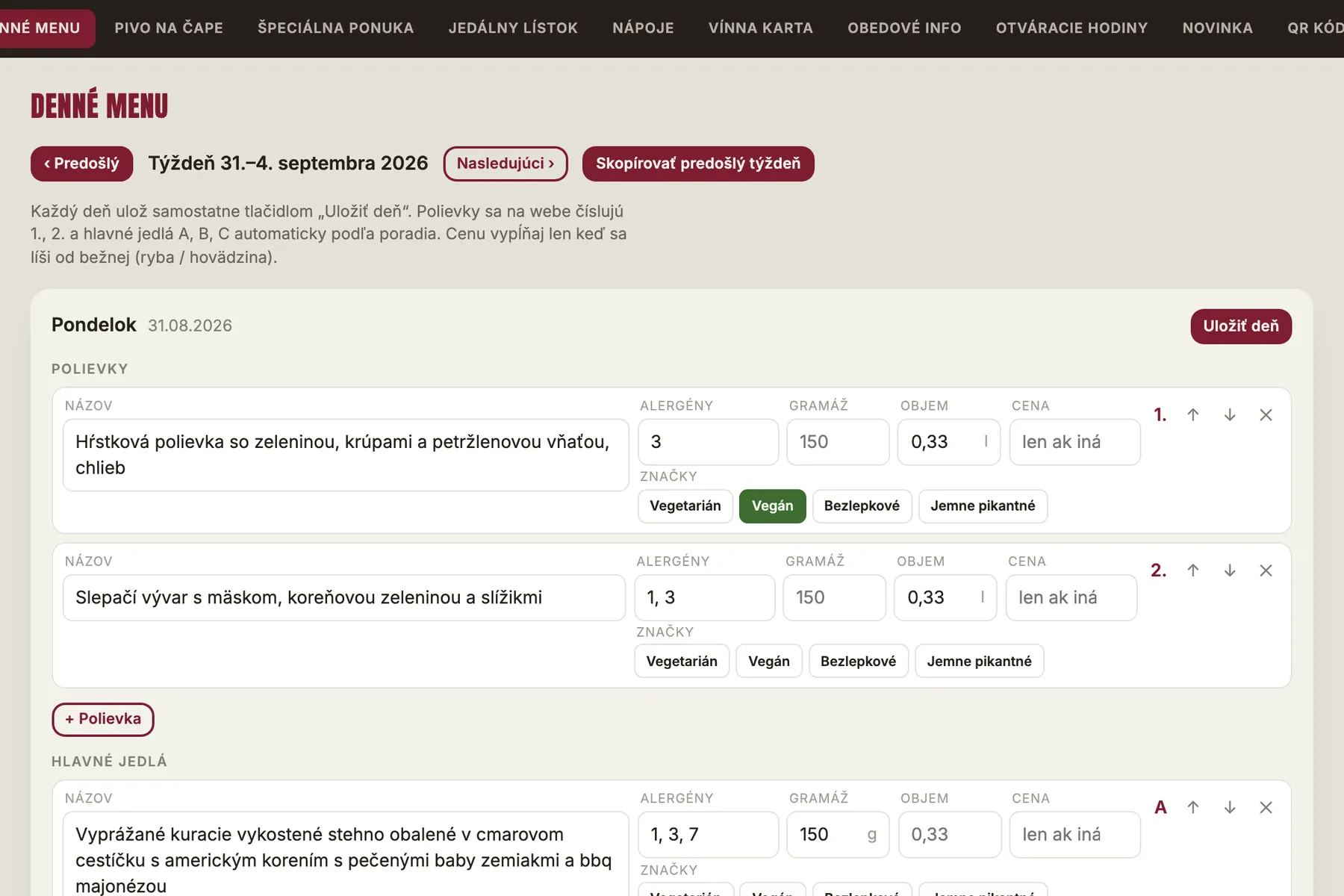
Task: Edit Vyprážané kuracie stehno name field
Action: coord(346,853)
